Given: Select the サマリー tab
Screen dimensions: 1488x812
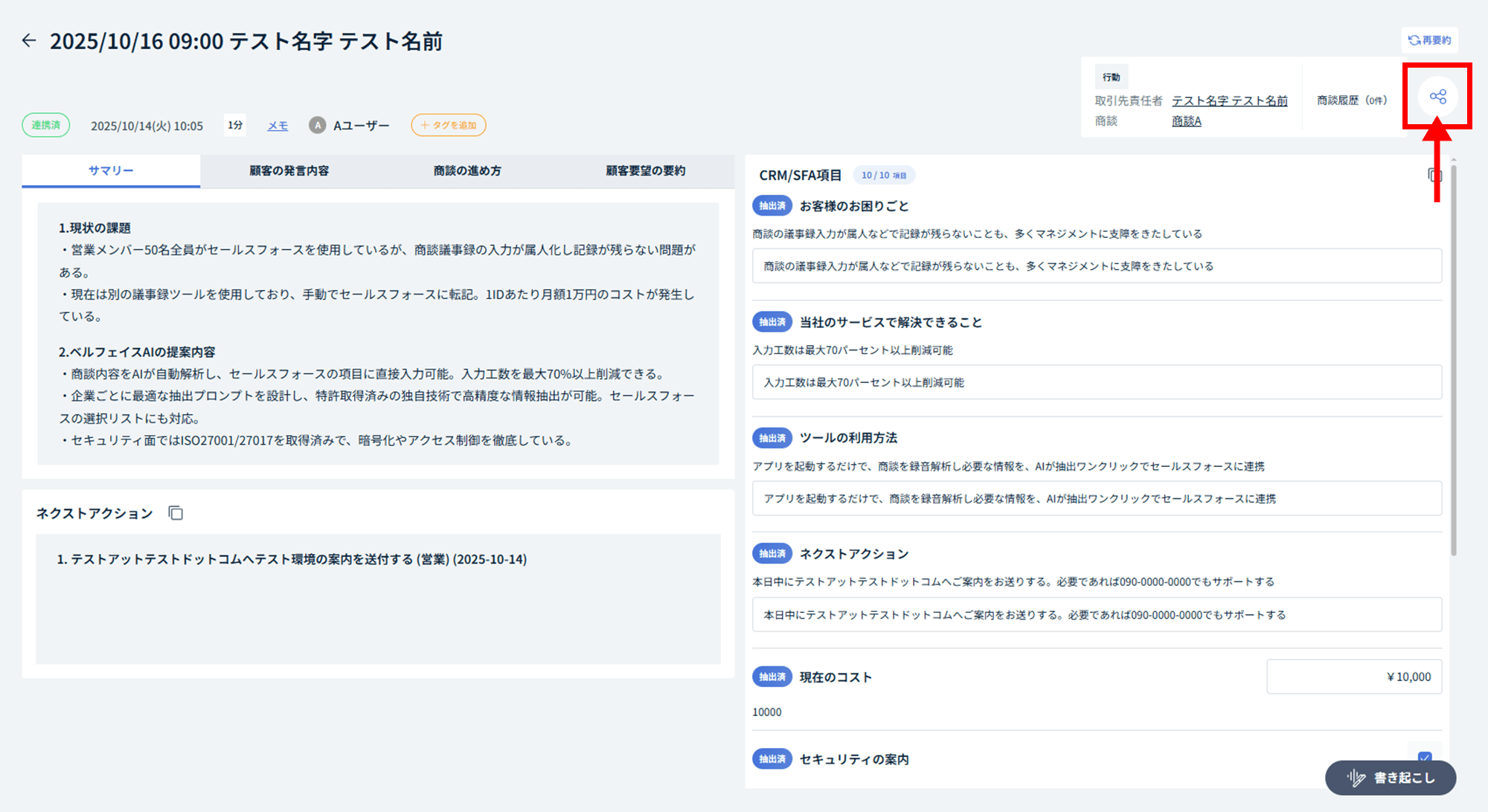Looking at the screenshot, I should click(111, 171).
